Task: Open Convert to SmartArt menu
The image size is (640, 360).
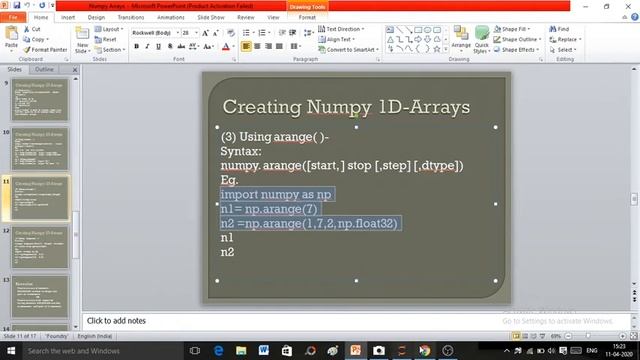Action: tap(349, 49)
